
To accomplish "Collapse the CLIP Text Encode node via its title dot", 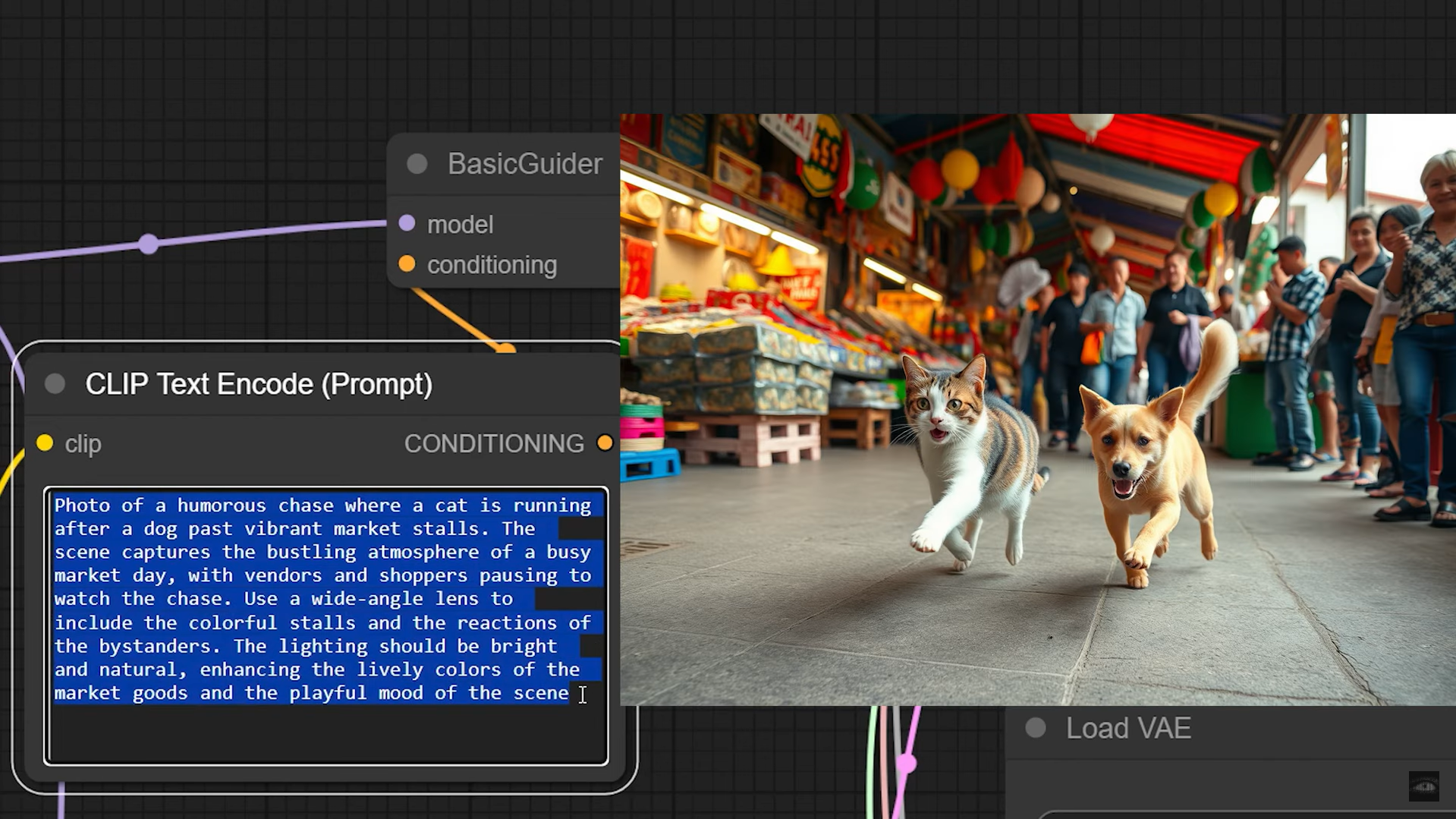I will [x=55, y=383].
